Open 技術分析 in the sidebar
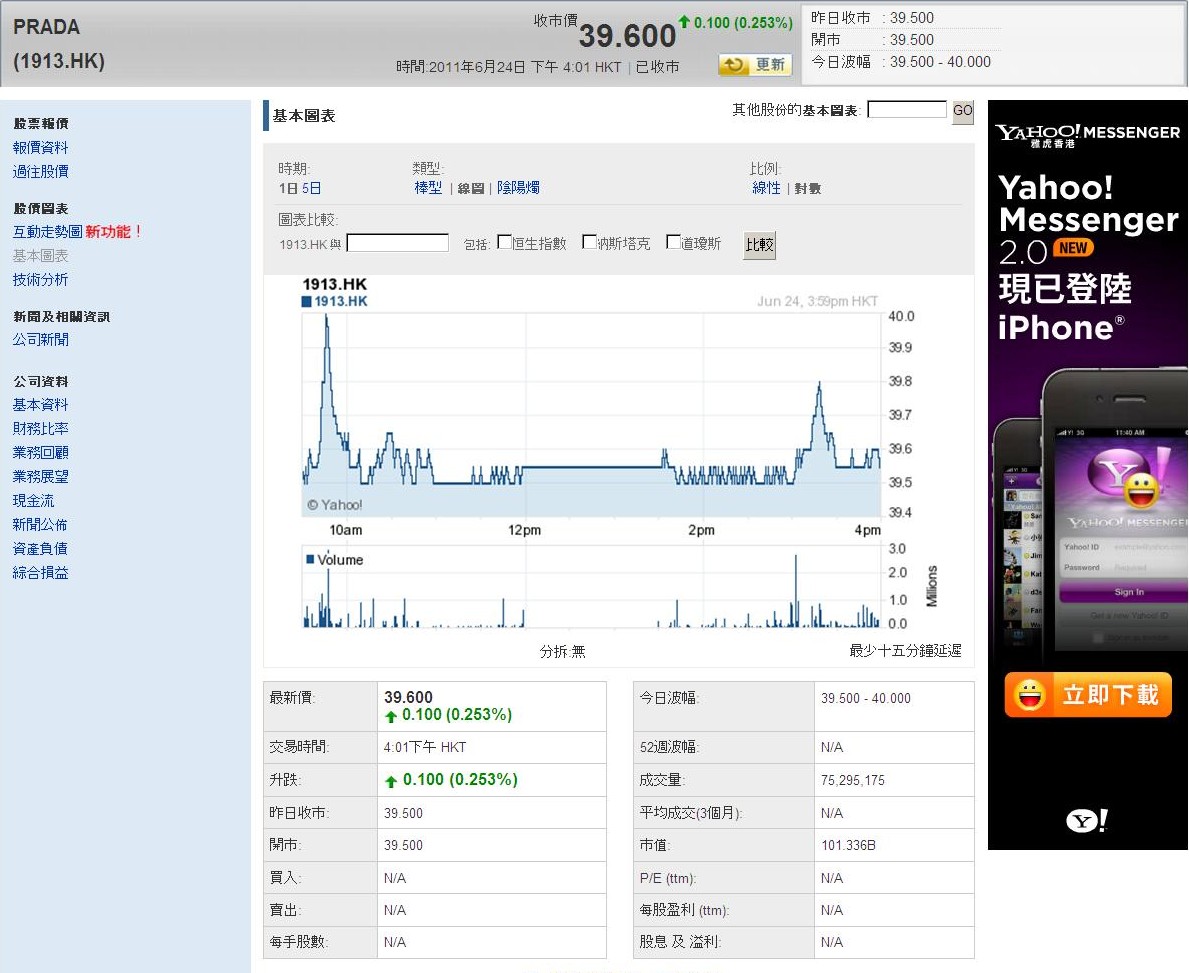The height and width of the screenshot is (973, 1189). [40, 280]
